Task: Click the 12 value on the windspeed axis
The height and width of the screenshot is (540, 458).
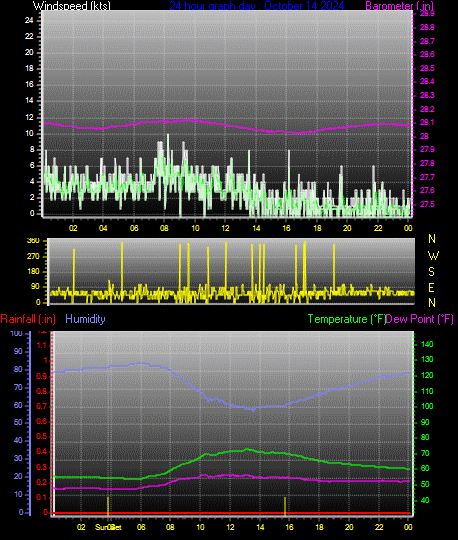Action: pyautogui.click(x=29, y=117)
